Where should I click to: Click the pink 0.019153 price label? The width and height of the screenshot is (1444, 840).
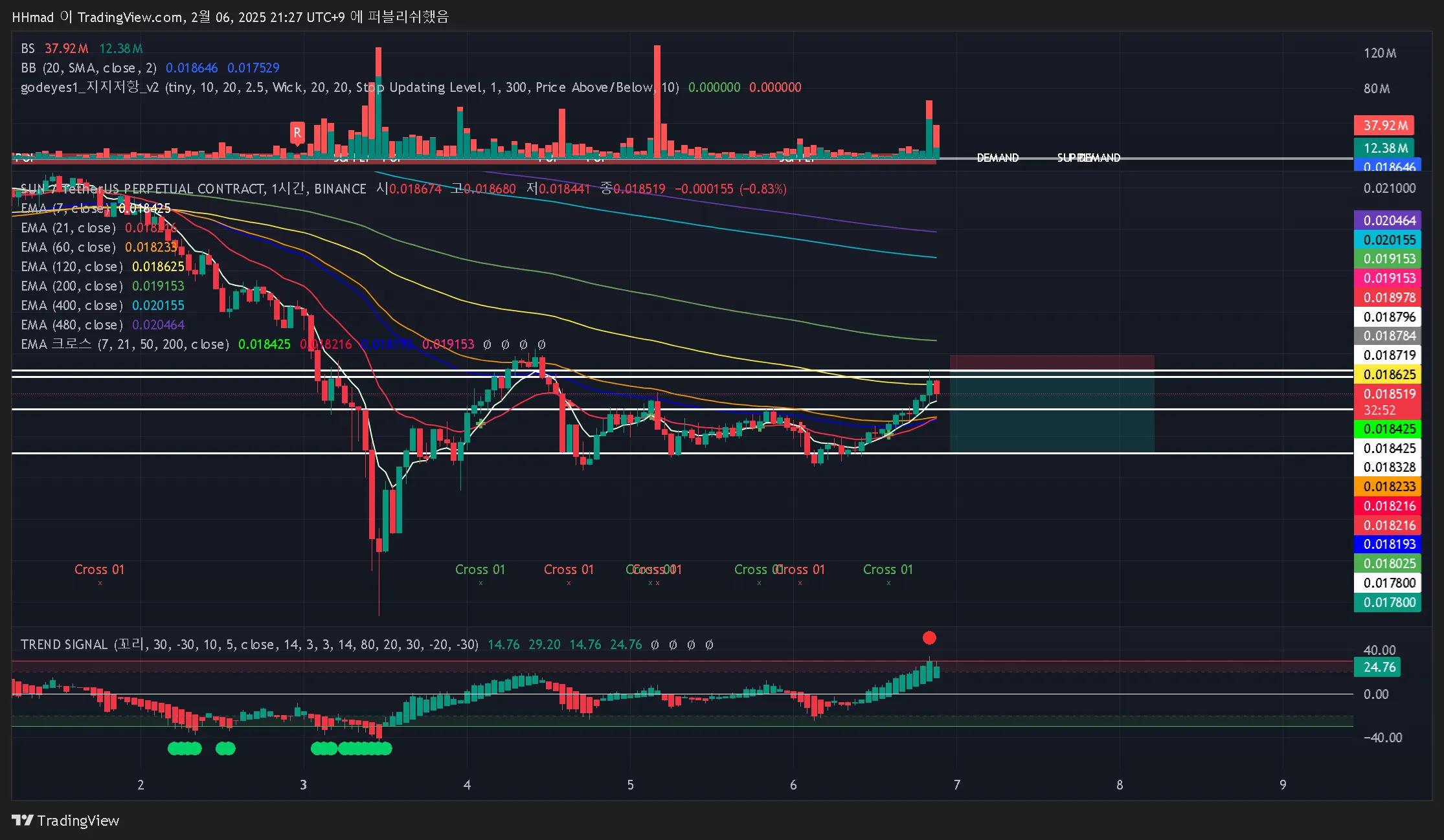point(1388,278)
